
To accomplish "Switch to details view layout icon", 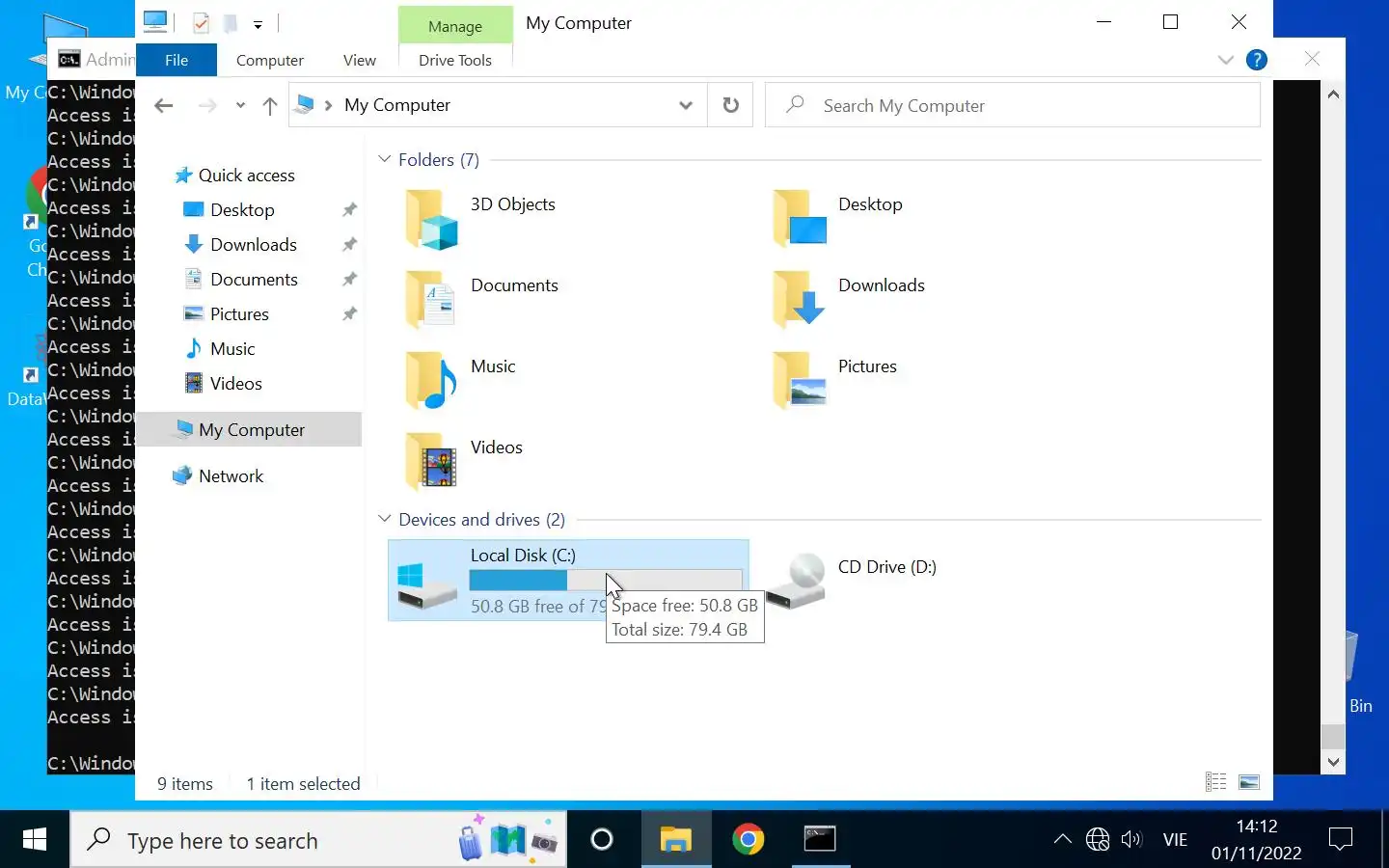I will coord(1216,782).
